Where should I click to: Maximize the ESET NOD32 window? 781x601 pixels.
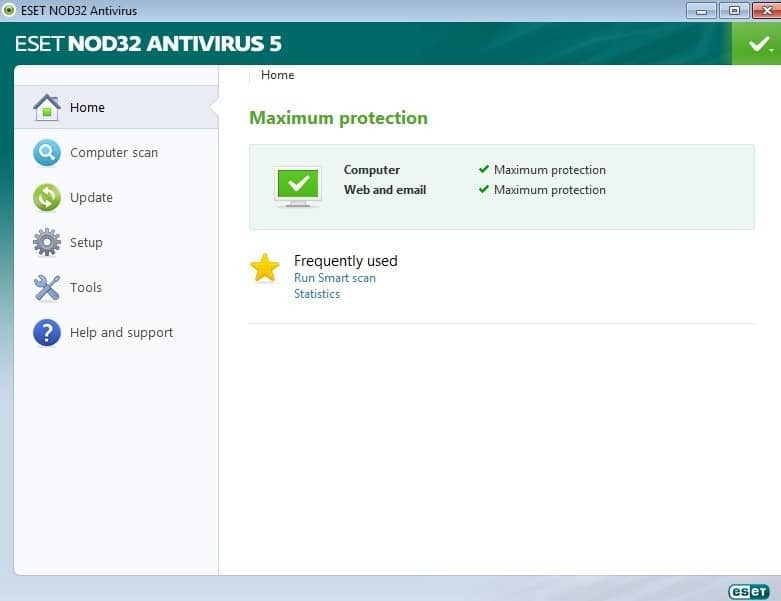point(734,10)
